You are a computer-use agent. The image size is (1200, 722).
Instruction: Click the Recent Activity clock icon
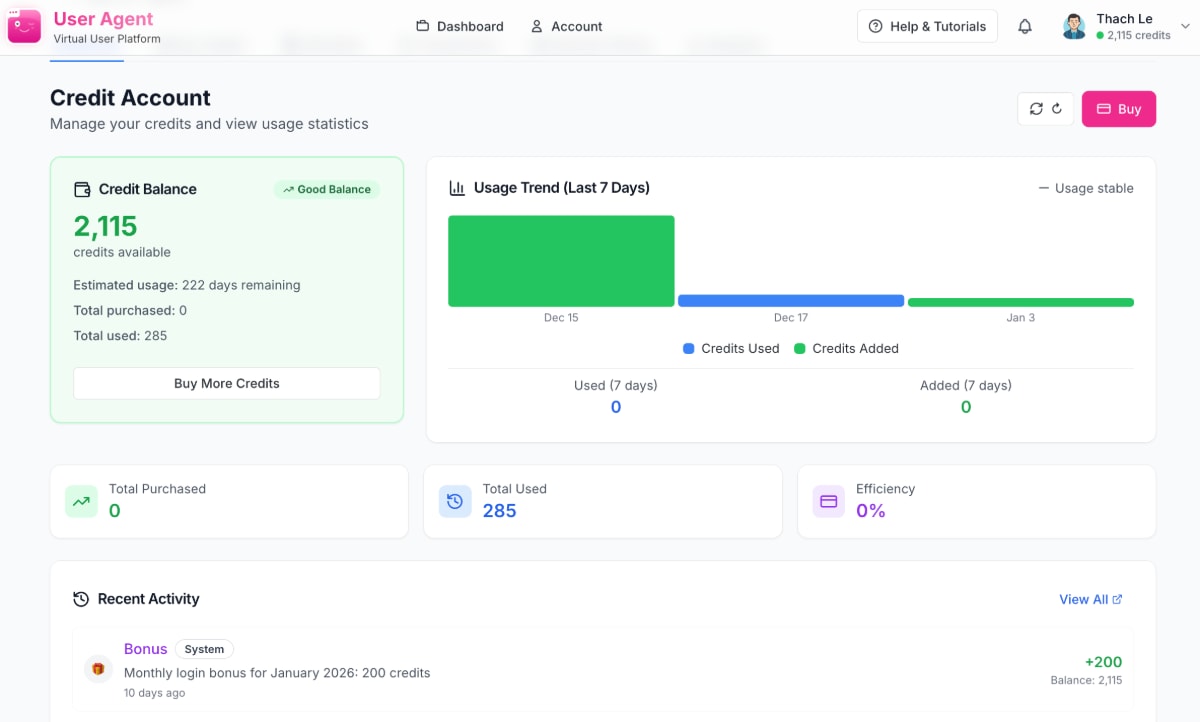click(x=80, y=598)
